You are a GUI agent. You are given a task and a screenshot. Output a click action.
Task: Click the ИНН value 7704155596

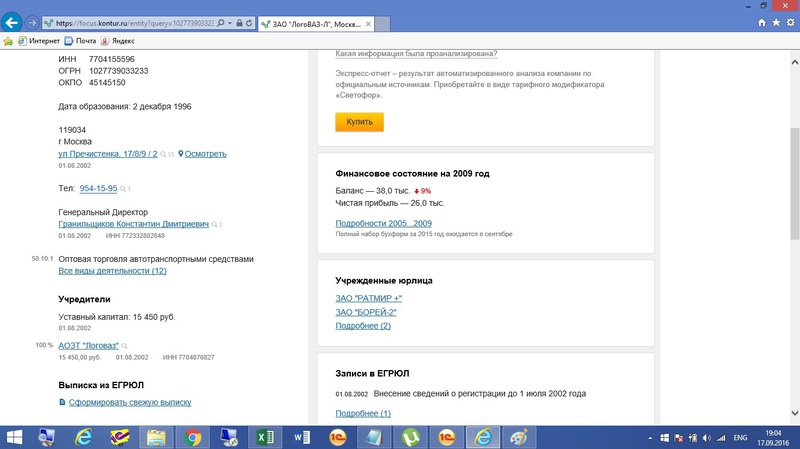pos(112,59)
